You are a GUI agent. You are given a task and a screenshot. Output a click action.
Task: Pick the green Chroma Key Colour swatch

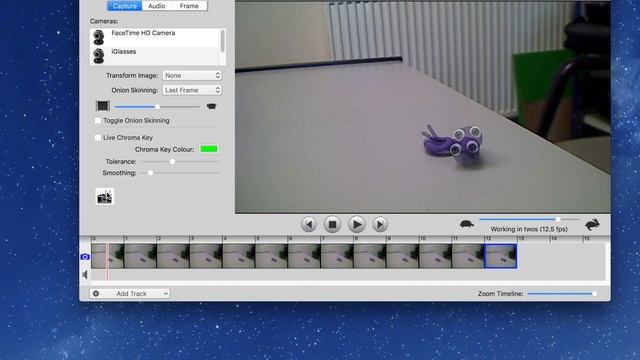tap(209, 149)
